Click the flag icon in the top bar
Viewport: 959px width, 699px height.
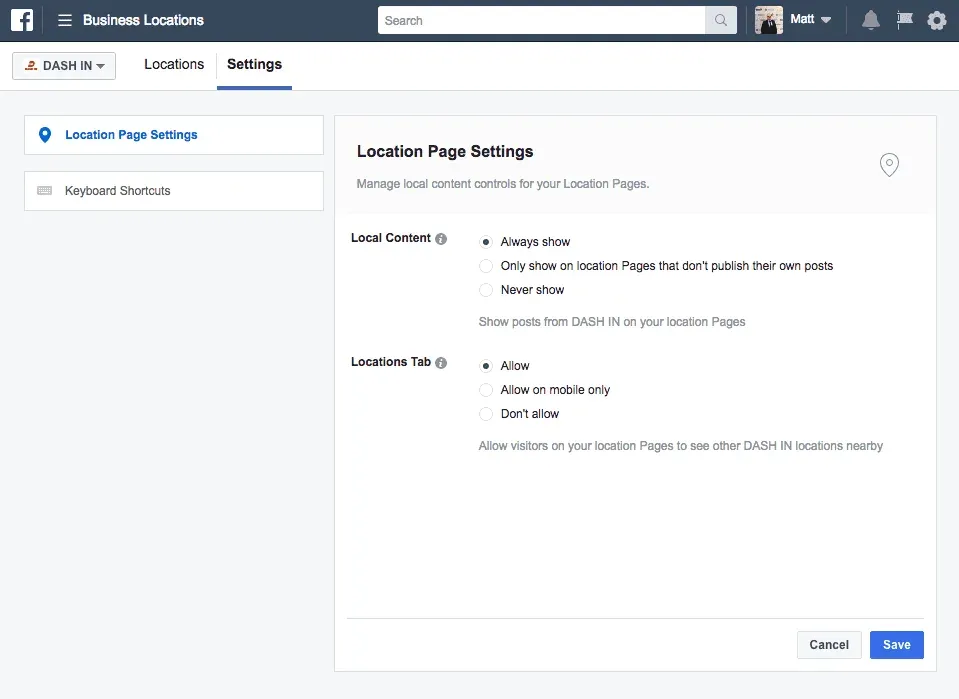click(903, 20)
